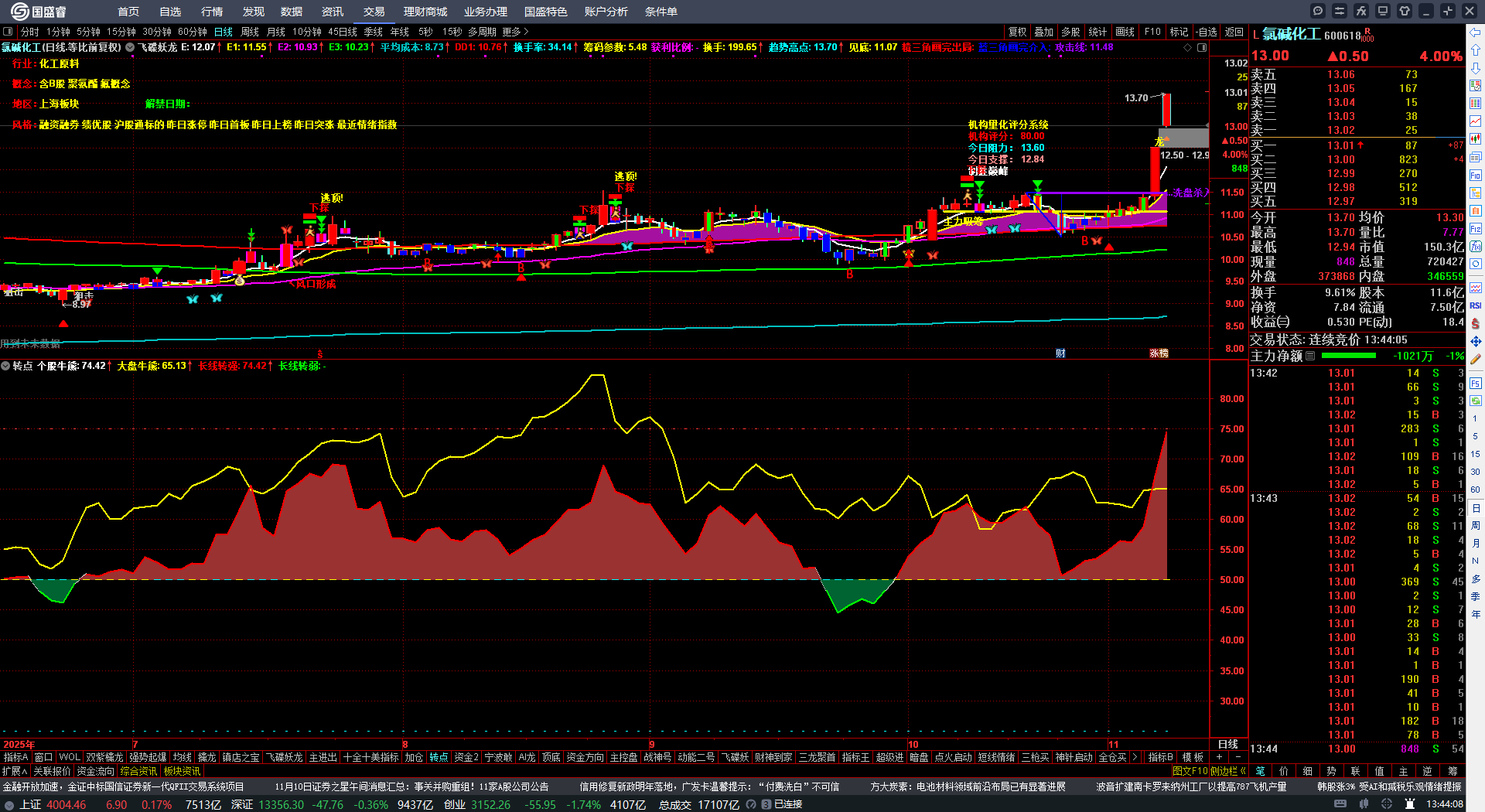The width and height of the screenshot is (1485, 812).
Task: Zoom in chart with plus button
Action: (x=1219, y=757)
